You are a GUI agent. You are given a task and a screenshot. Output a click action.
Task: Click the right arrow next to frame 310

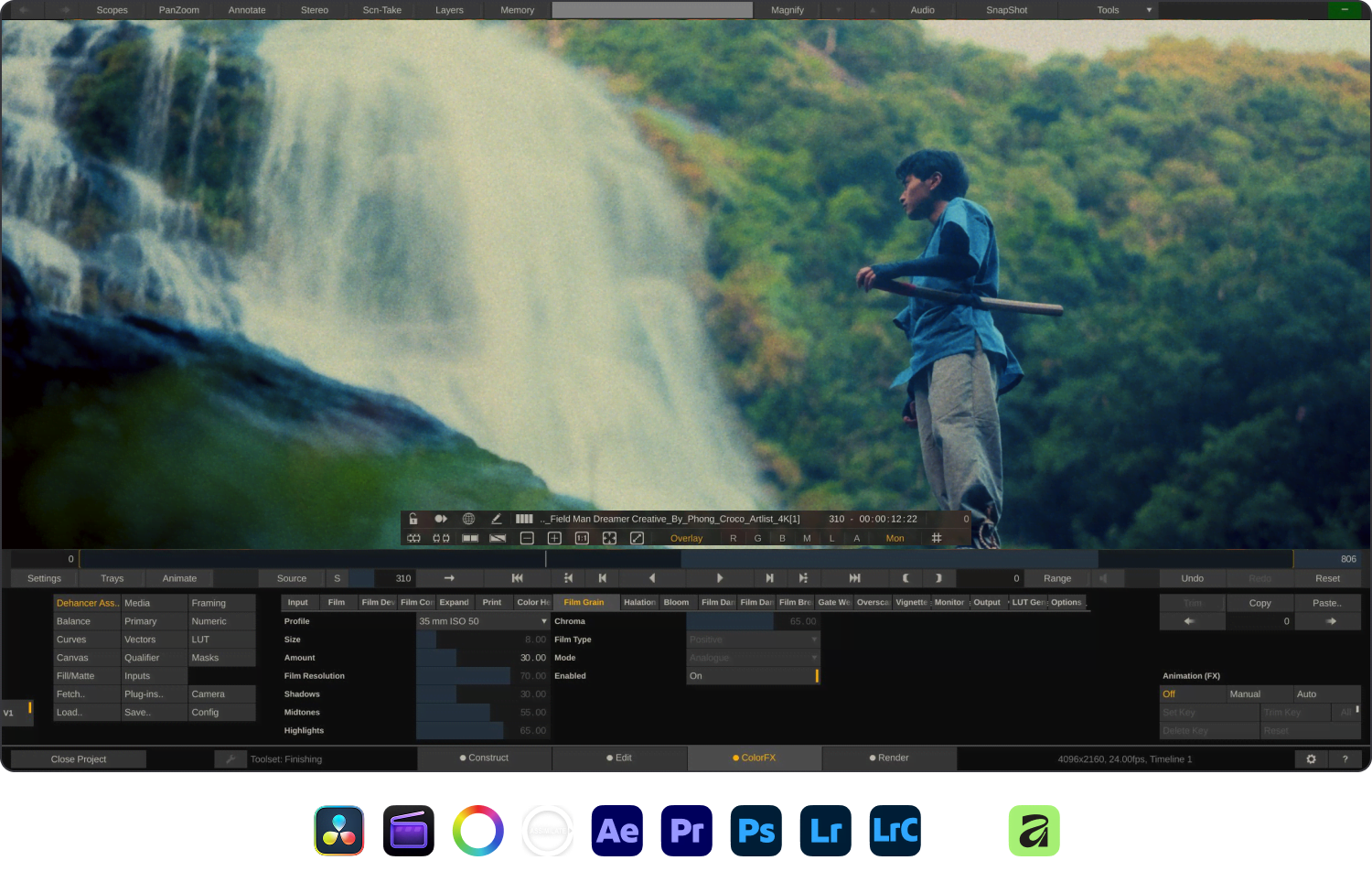click(449, 578)
